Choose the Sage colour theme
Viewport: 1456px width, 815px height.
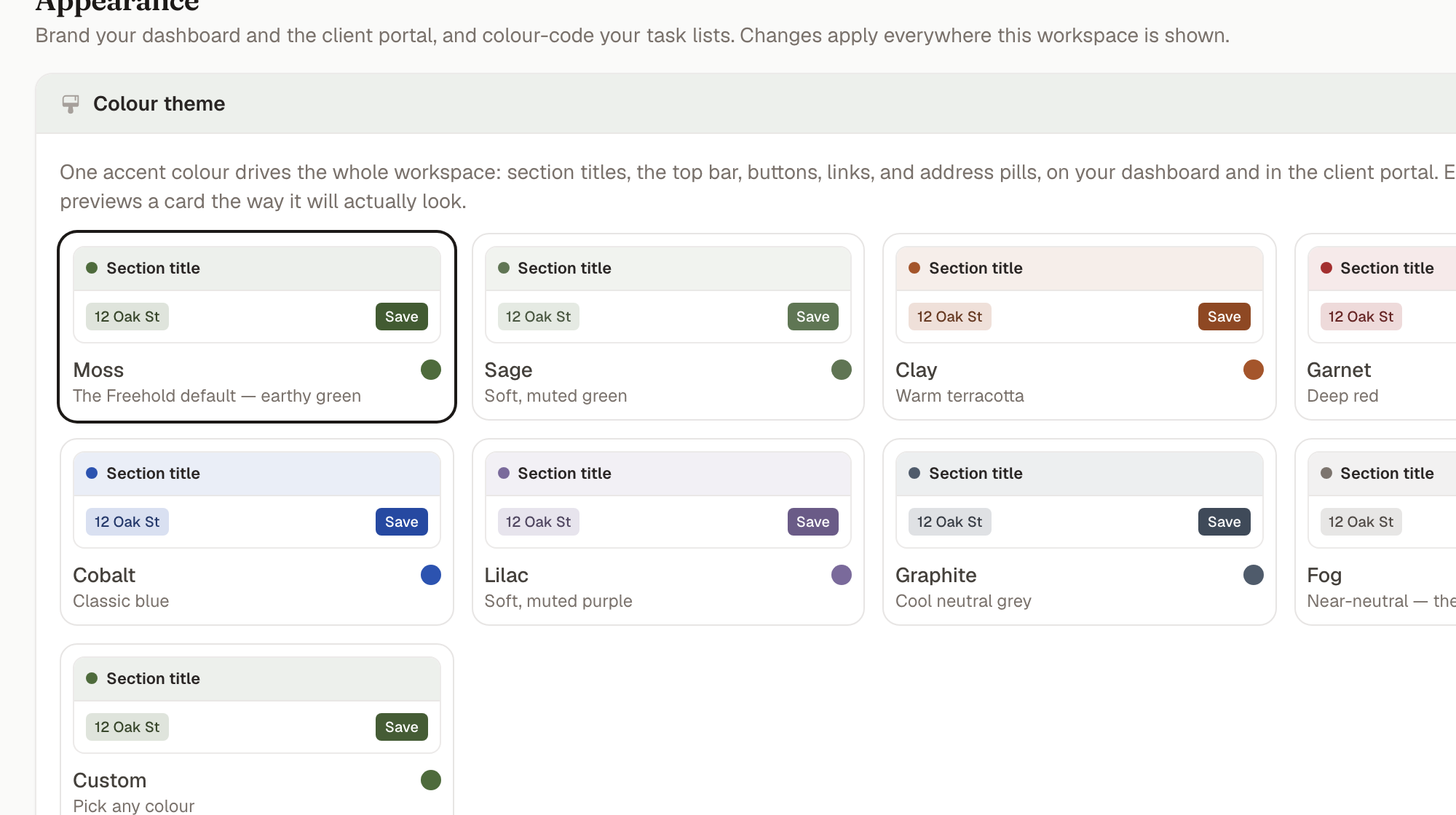668,327
